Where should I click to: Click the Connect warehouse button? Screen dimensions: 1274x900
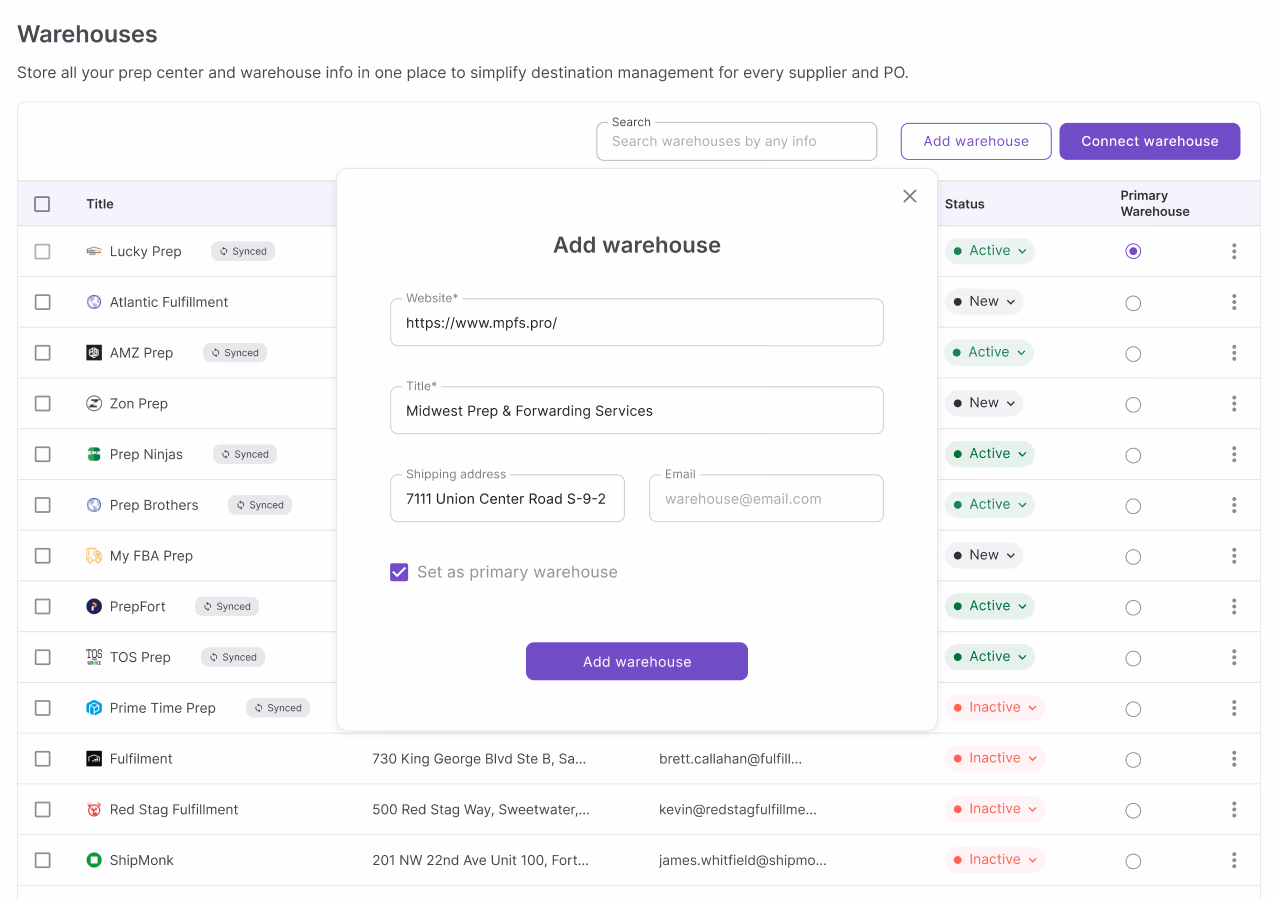pyautogui.click(x=1150, y=141)
